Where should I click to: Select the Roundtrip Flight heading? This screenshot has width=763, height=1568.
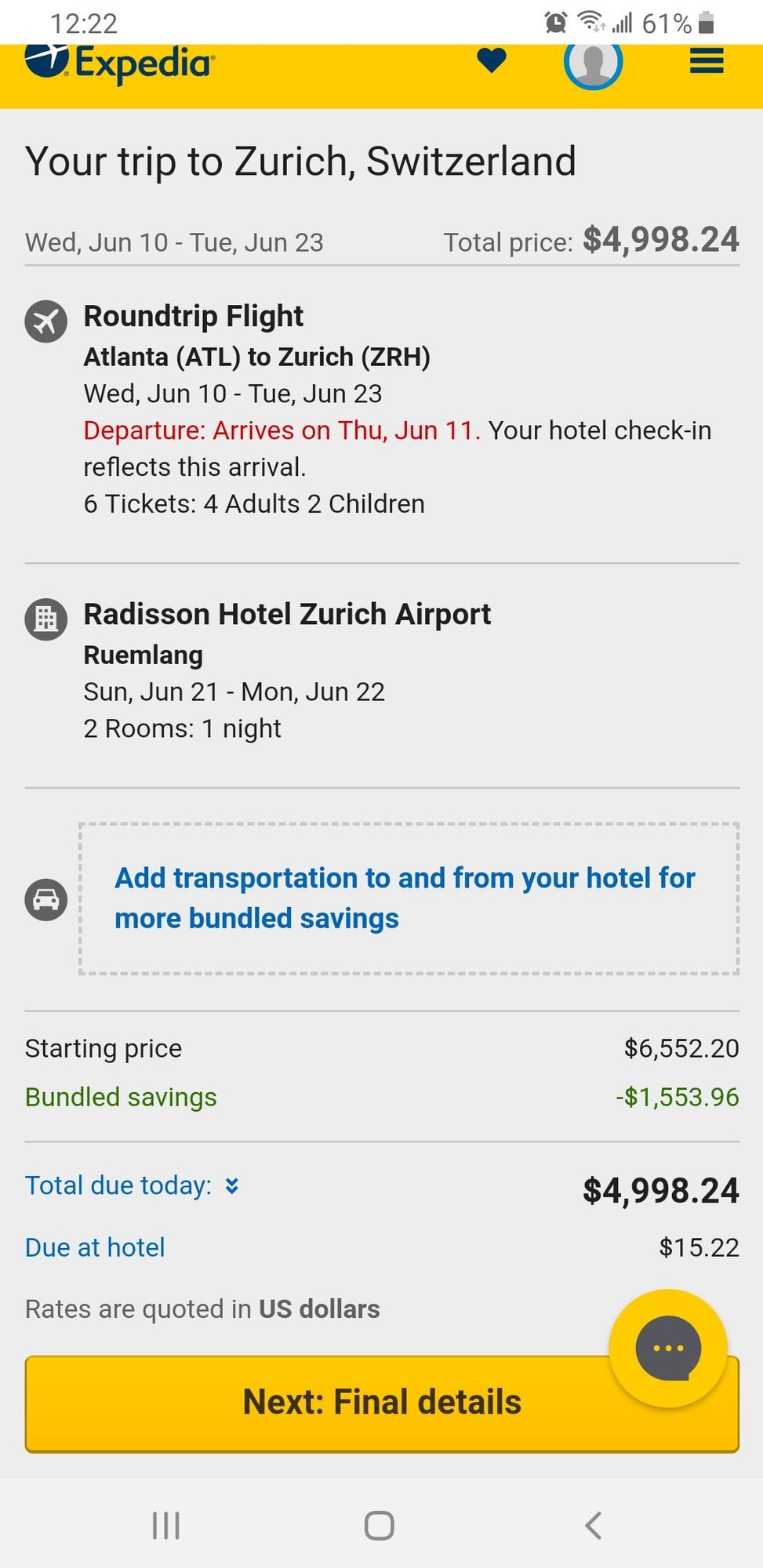click(x=193, y=316)
